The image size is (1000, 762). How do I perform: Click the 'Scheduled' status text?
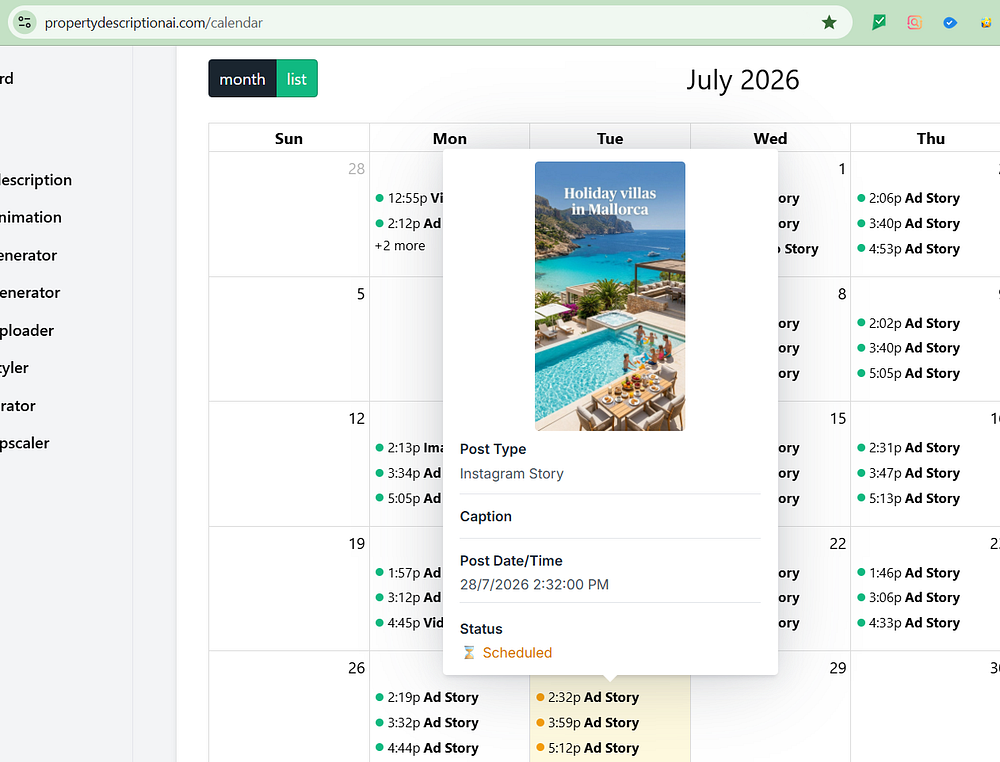[517, 653]
